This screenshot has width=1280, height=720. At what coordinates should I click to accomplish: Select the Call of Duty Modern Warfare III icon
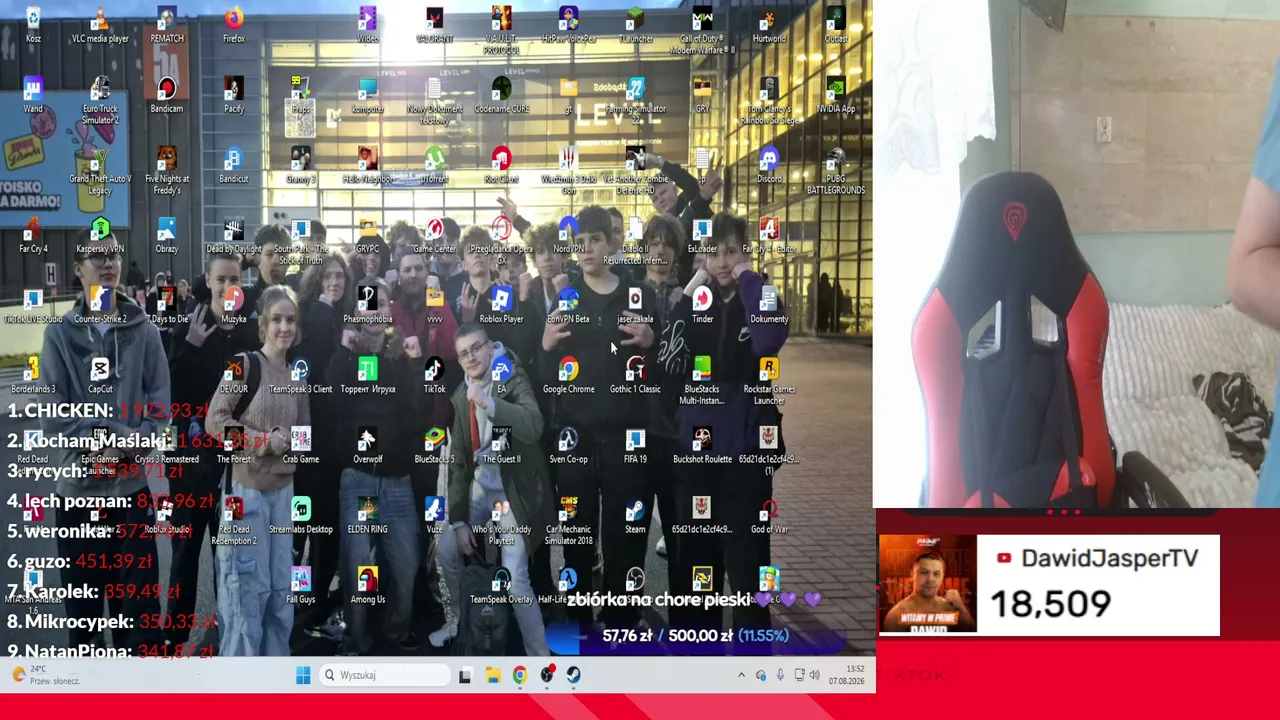point(702,32)
